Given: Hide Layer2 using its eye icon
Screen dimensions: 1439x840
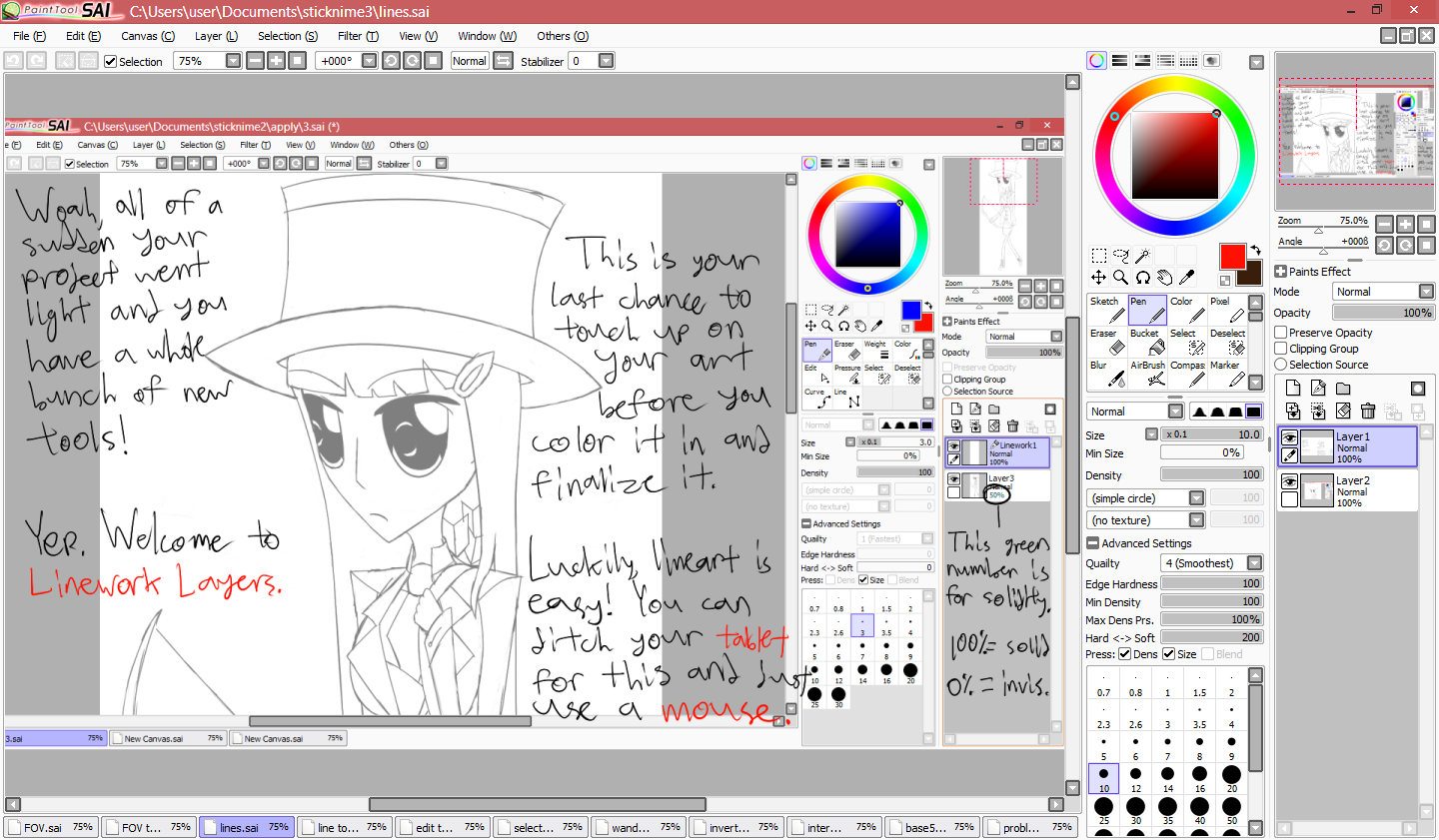Looking at the screenshot, I should (x=1289, y=481).
